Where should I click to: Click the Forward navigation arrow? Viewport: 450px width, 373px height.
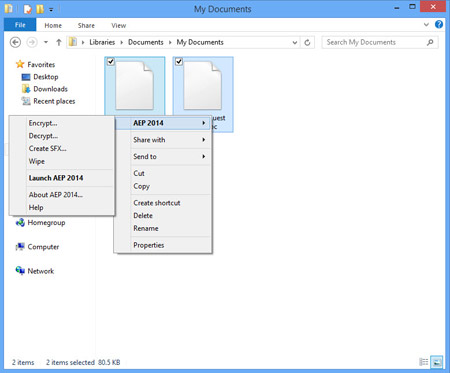(x=32, y=42)
